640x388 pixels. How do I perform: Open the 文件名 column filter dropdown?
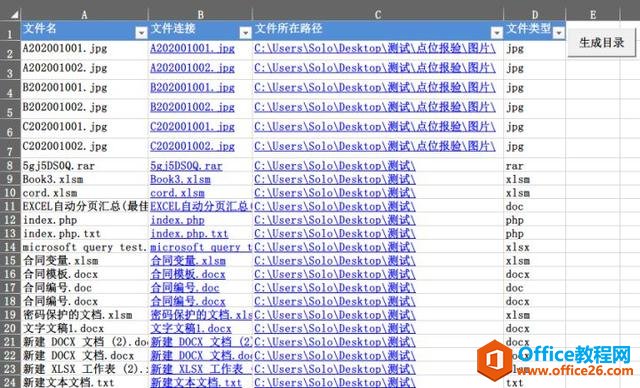[x=141, y=33]
